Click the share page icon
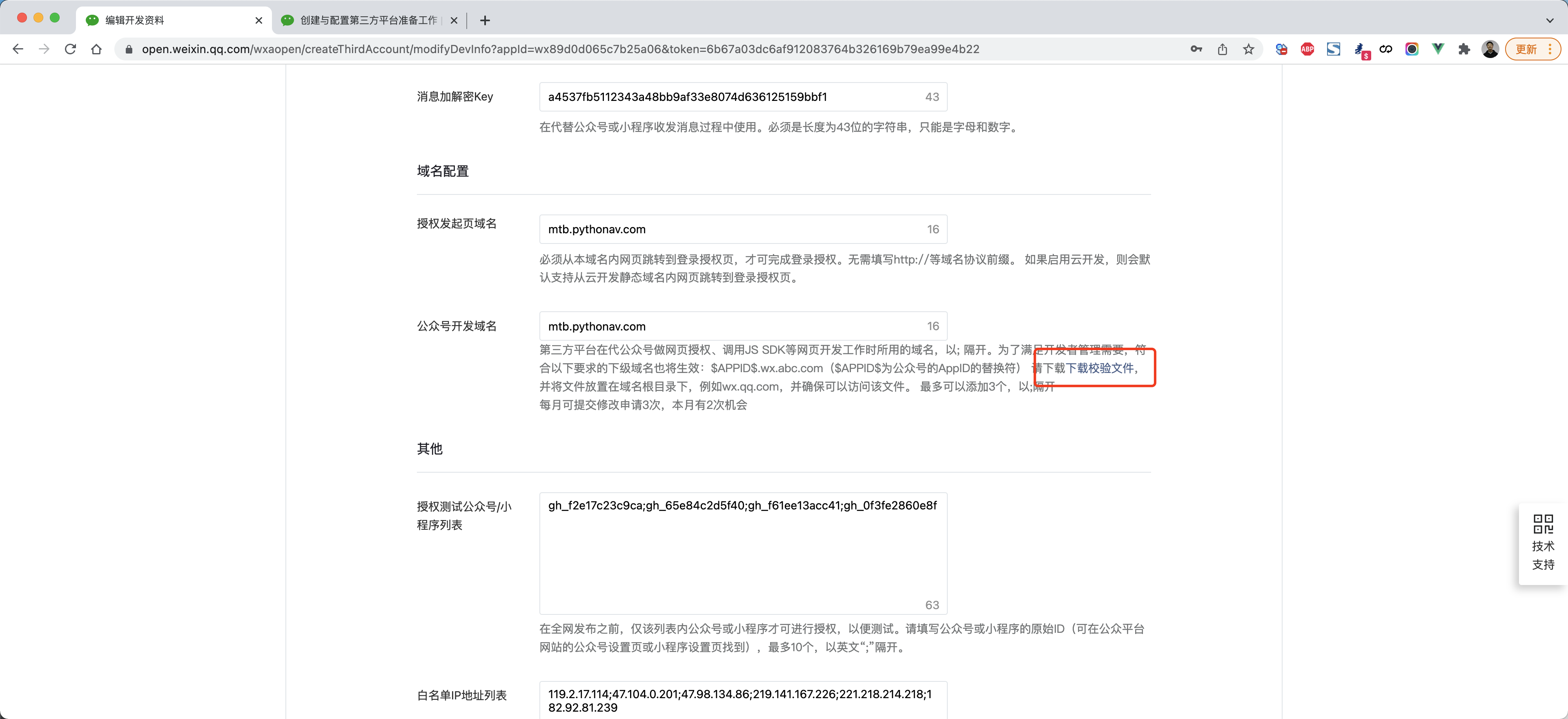This screenshot has height=719, width=1568. (1222, 49)
